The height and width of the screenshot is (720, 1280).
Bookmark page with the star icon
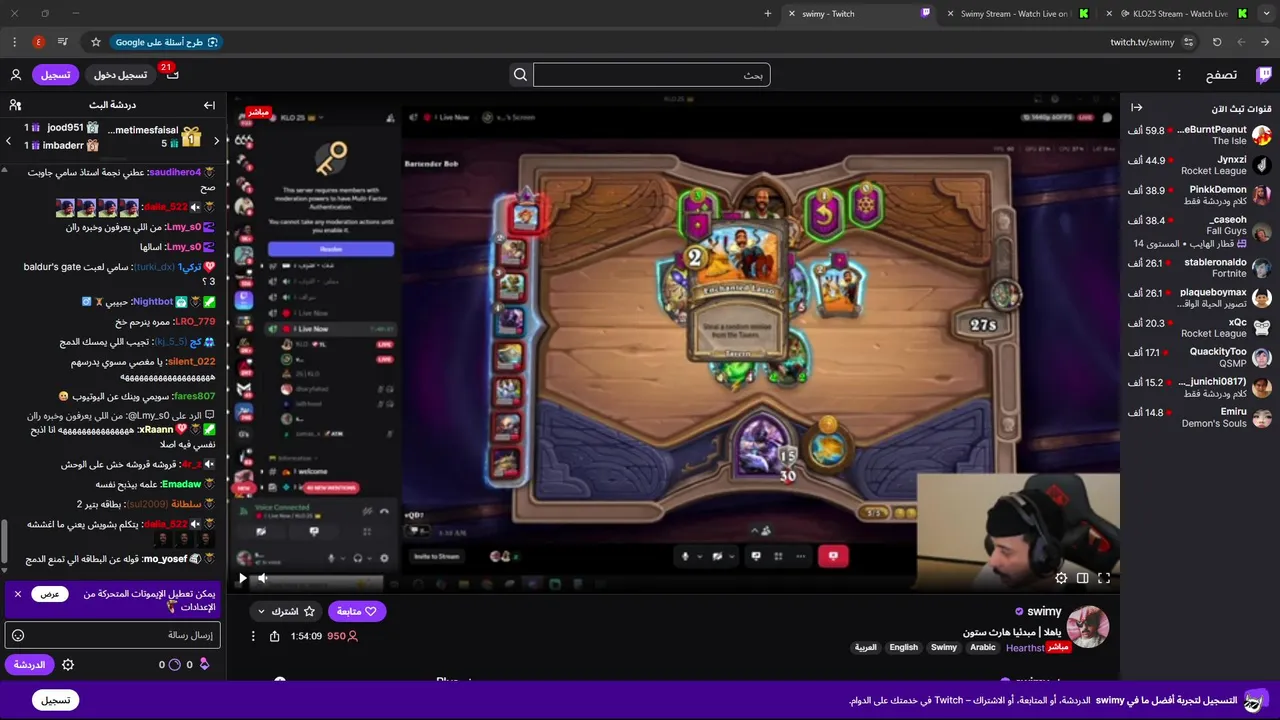click(96, 42)
